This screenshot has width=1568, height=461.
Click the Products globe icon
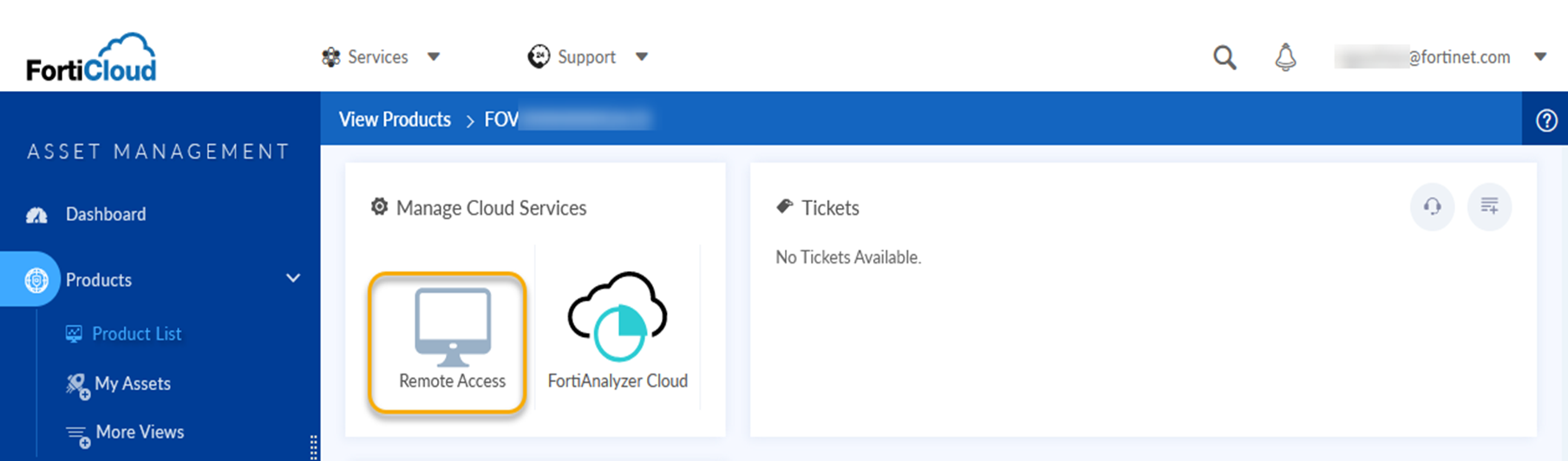[x=36, y=280]
